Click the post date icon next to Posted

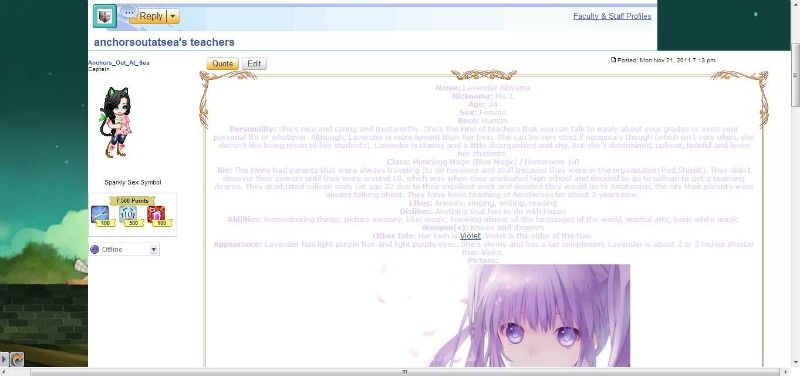pyautogui.click(x=613, y=60)
